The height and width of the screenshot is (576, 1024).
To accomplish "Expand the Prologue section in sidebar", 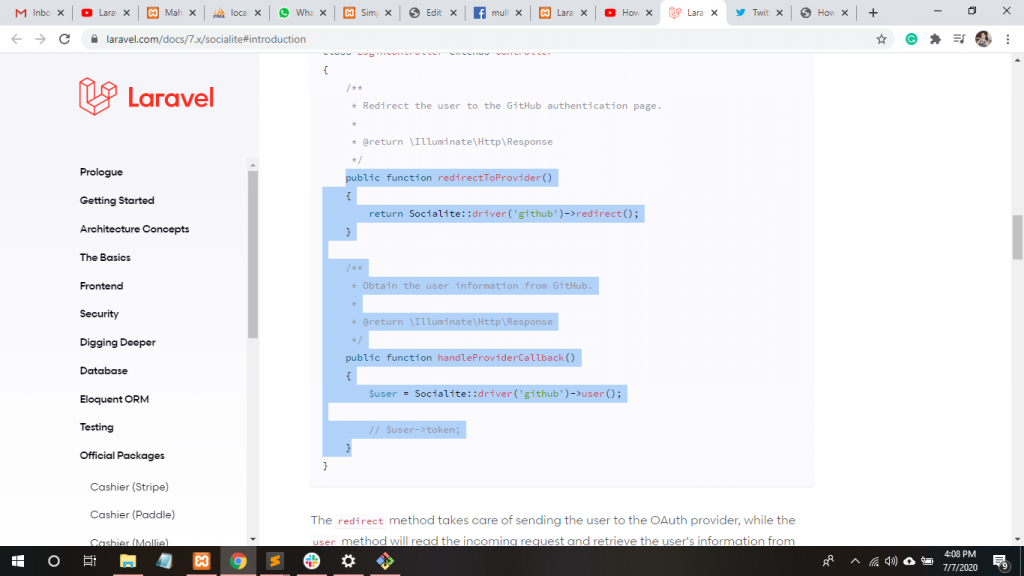I will (x=101, y=172).
